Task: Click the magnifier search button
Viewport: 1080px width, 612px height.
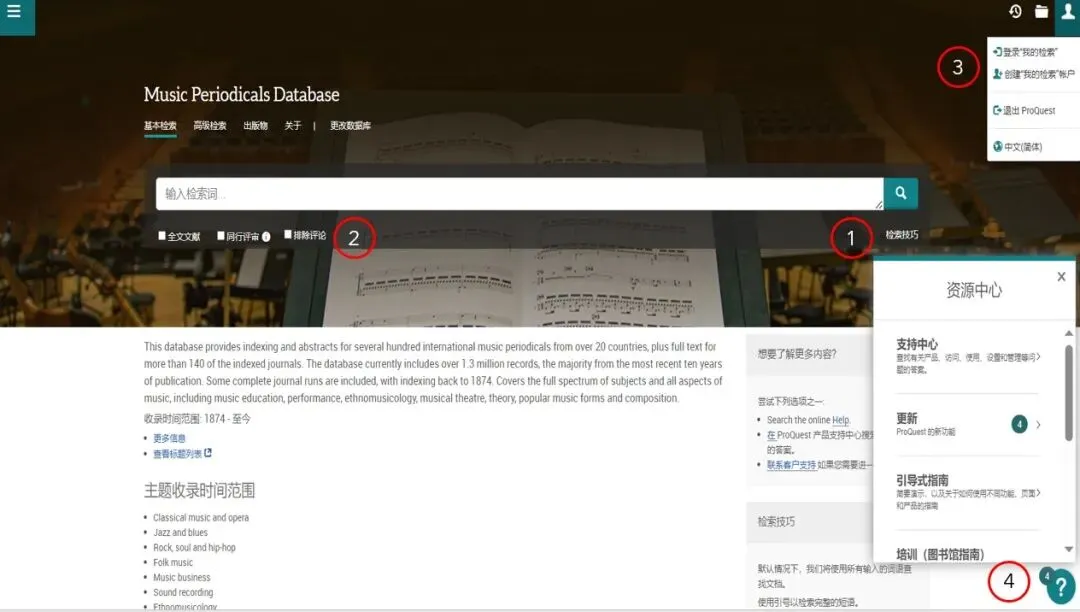Action: click(901, 193)
